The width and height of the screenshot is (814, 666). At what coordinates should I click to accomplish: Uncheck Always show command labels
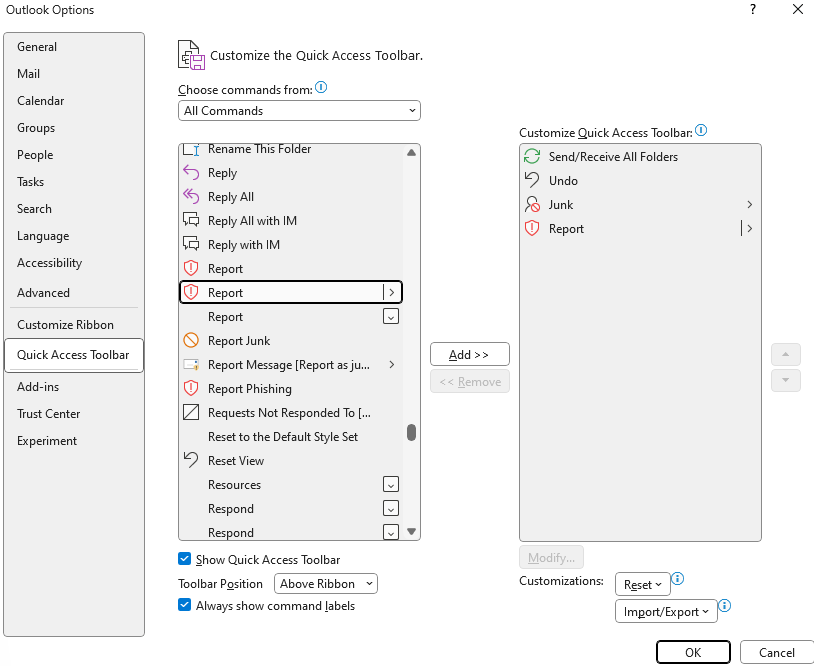tap(185, 605)
